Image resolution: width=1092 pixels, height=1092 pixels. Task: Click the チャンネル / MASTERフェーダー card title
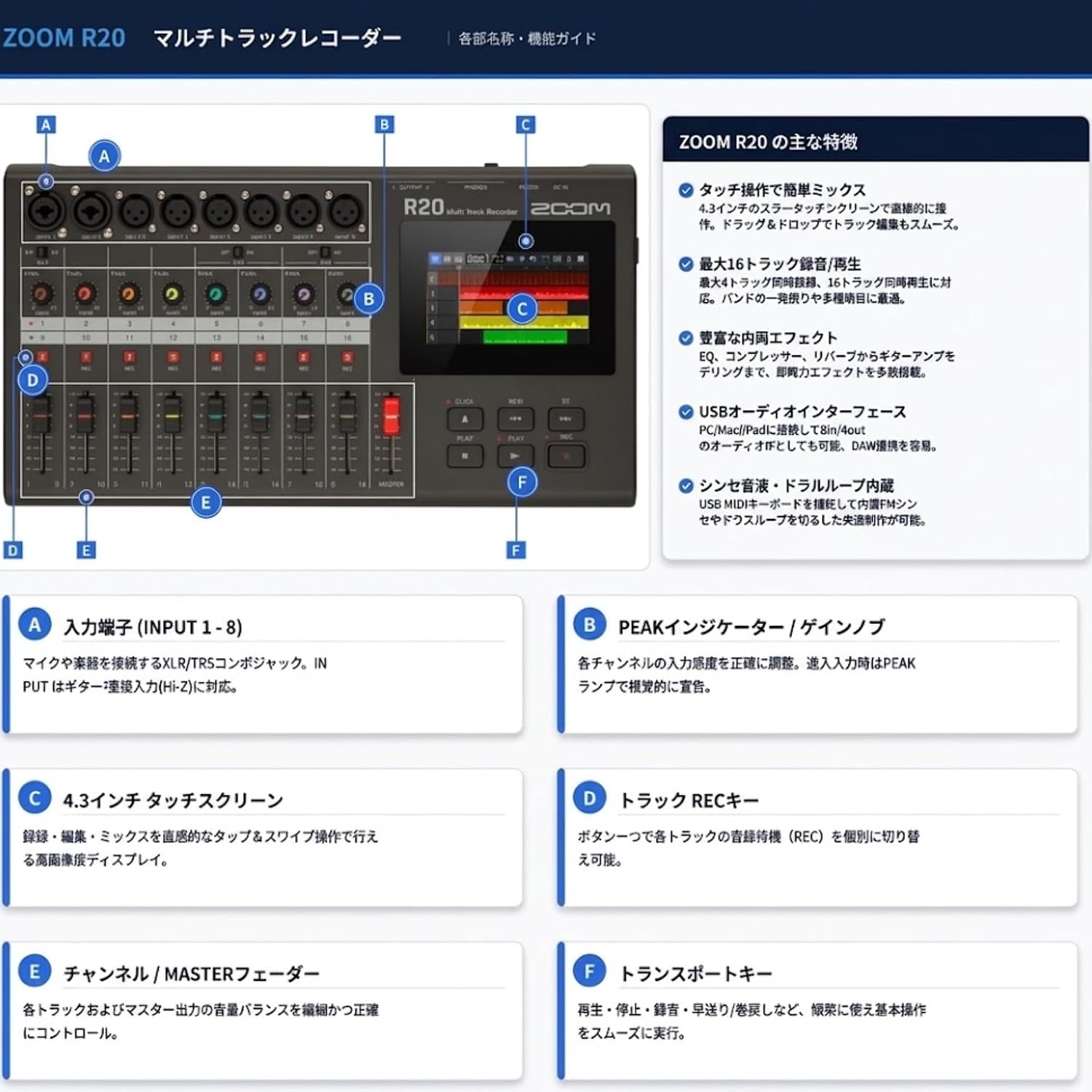click(191, 973)
